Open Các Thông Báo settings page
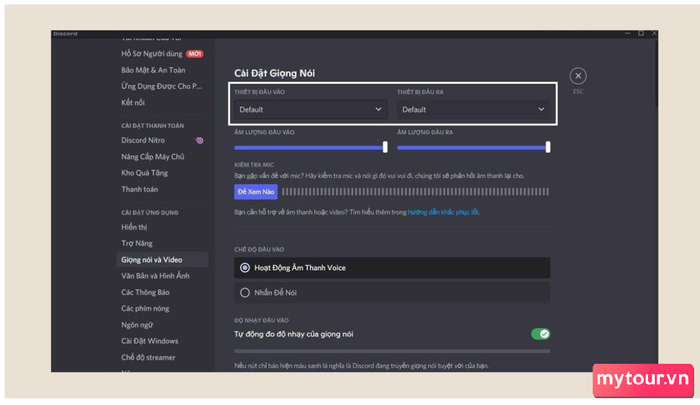The image size is (700, 405). pos(145,292)
